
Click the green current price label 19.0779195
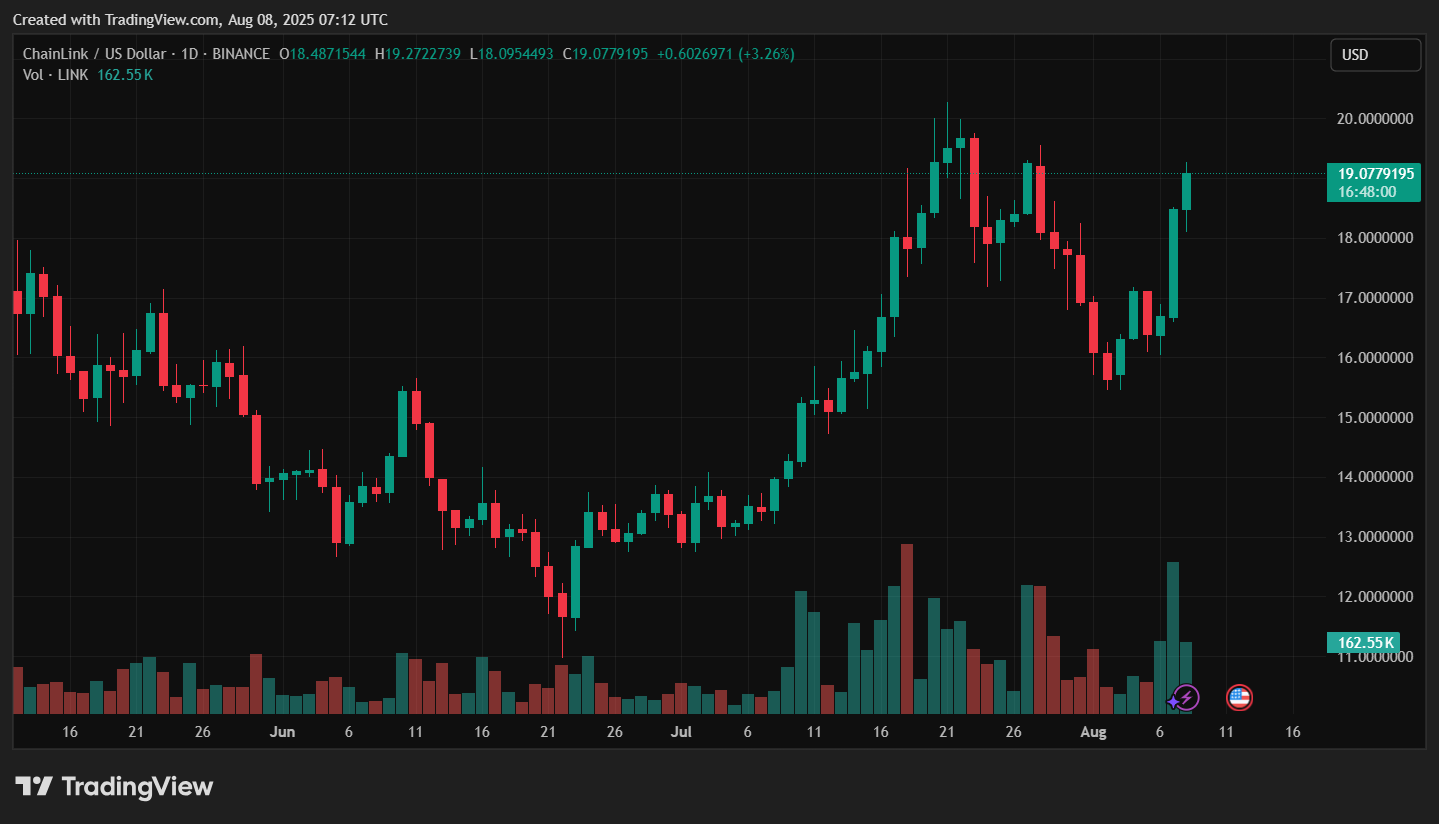pos(1376,174)
